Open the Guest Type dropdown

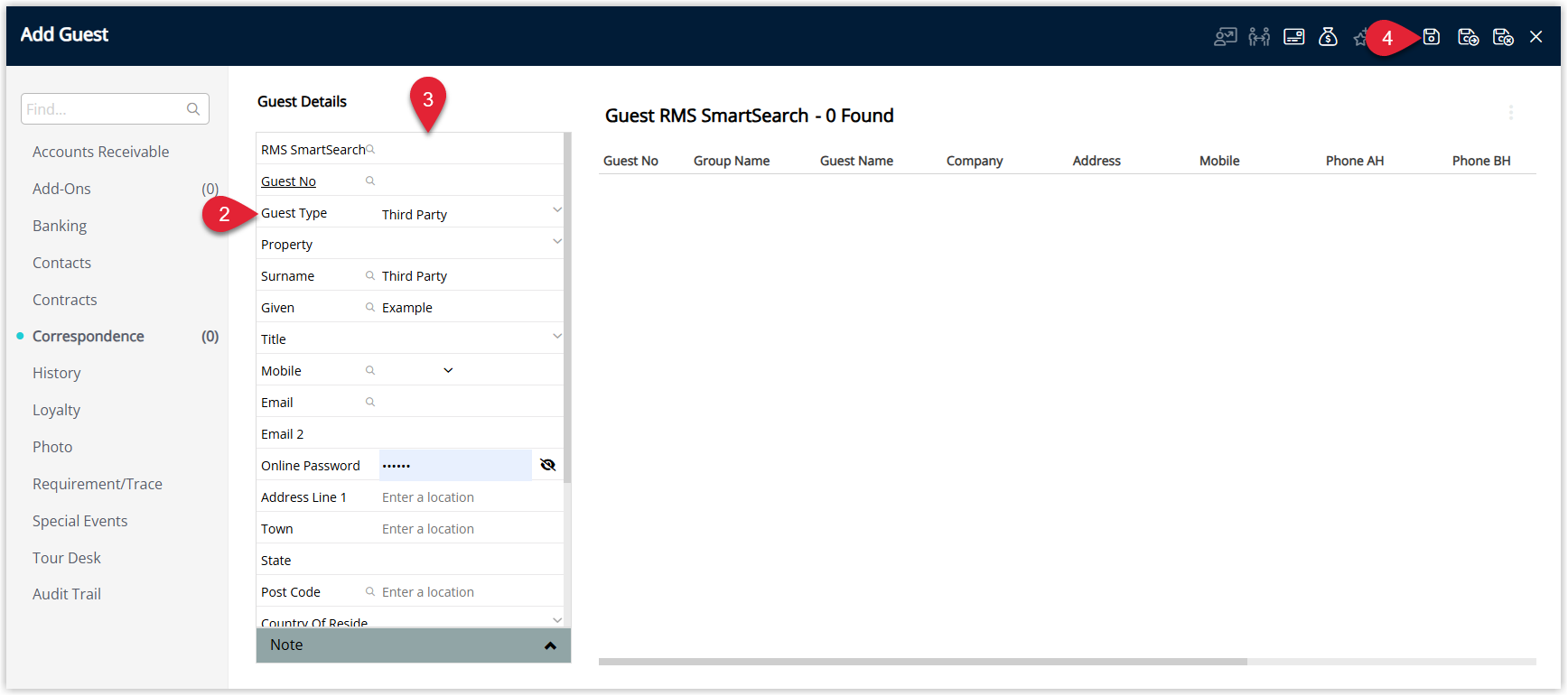(557, 210)
